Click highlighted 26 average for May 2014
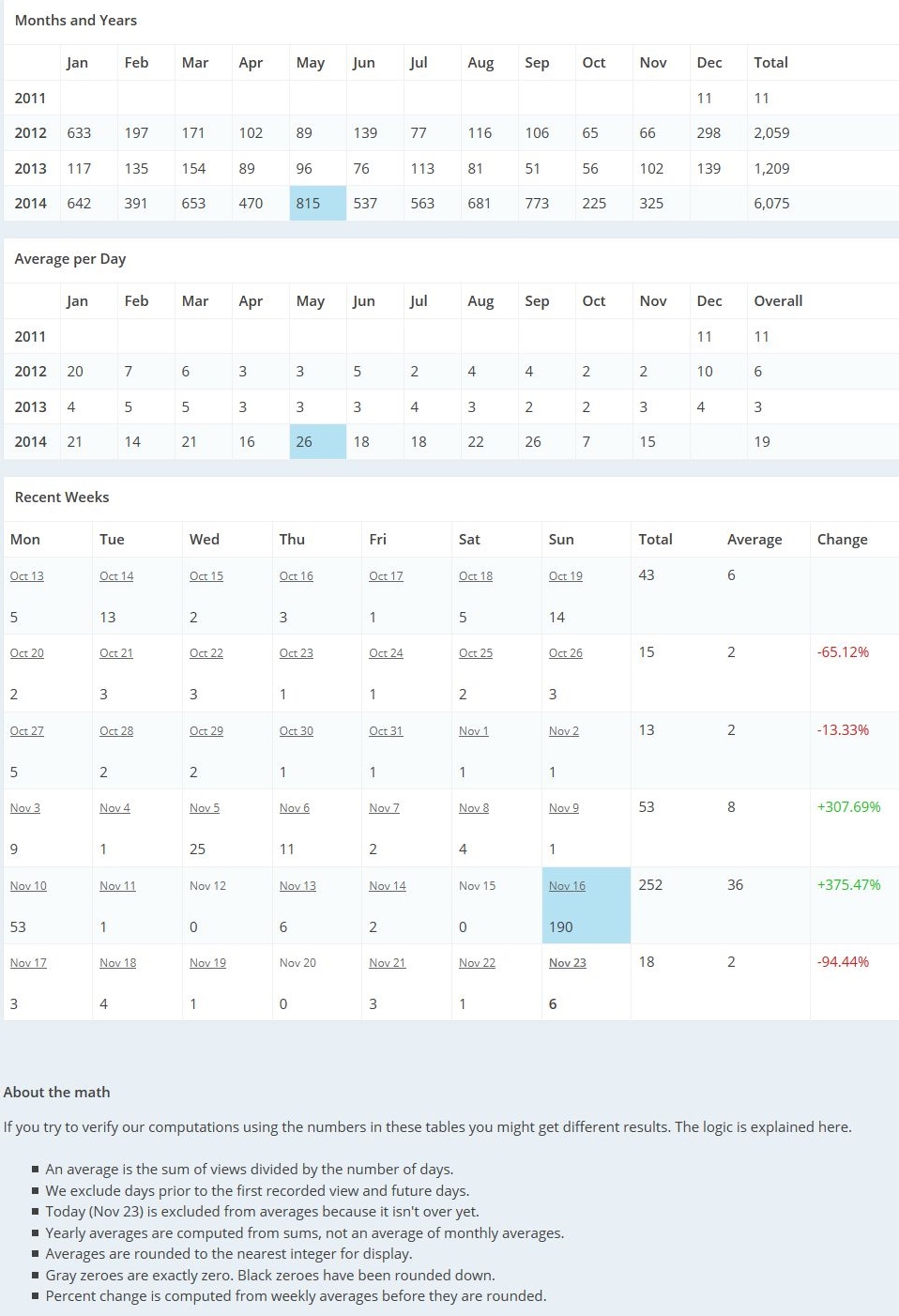899x1316 pixels. point(304,442)
